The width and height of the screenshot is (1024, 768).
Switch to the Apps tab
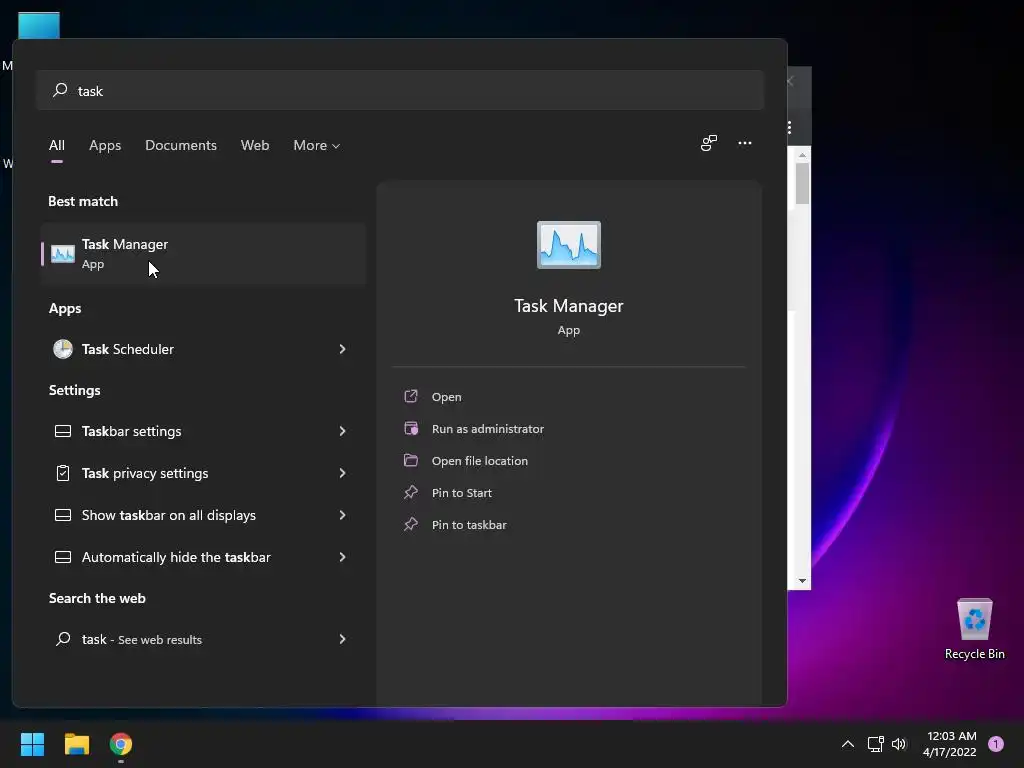(x=105, y=146)
